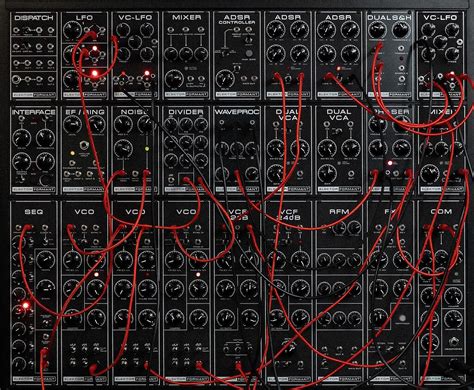Click the EF / RING module title
This screenshot has height=390, width=474.
point(85,112)
